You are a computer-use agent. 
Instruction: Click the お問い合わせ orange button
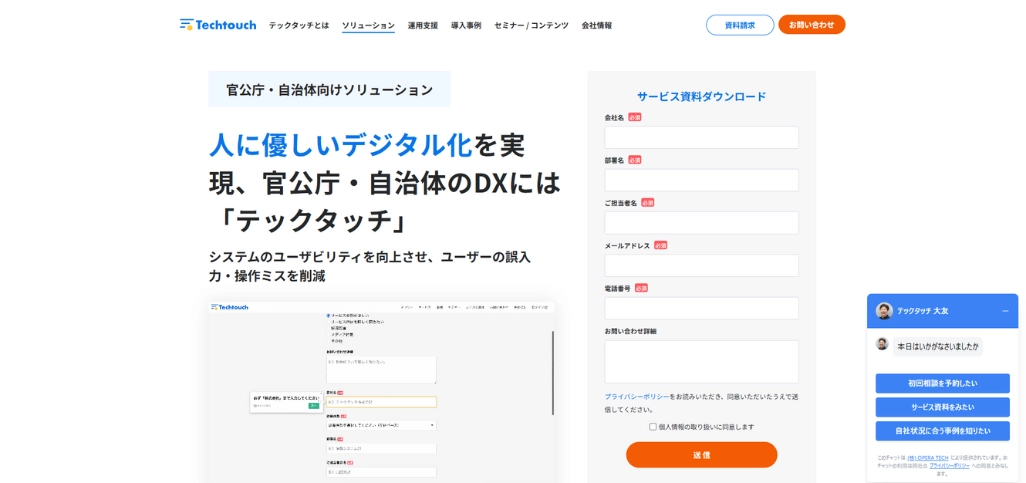811,25
